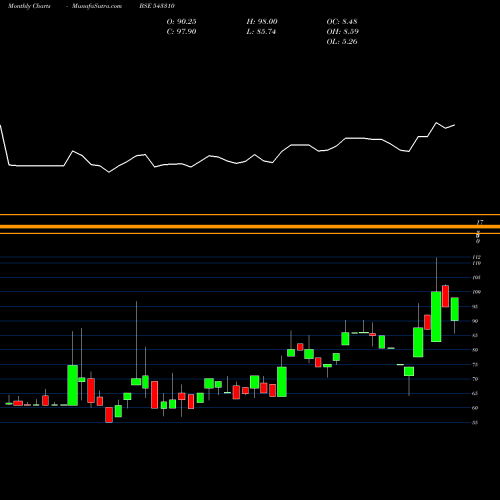The width and height of the screenshot is (500, 500).
Task: Click the '75' price axis label
Action: pyautogui.click(x=475, y=365)
